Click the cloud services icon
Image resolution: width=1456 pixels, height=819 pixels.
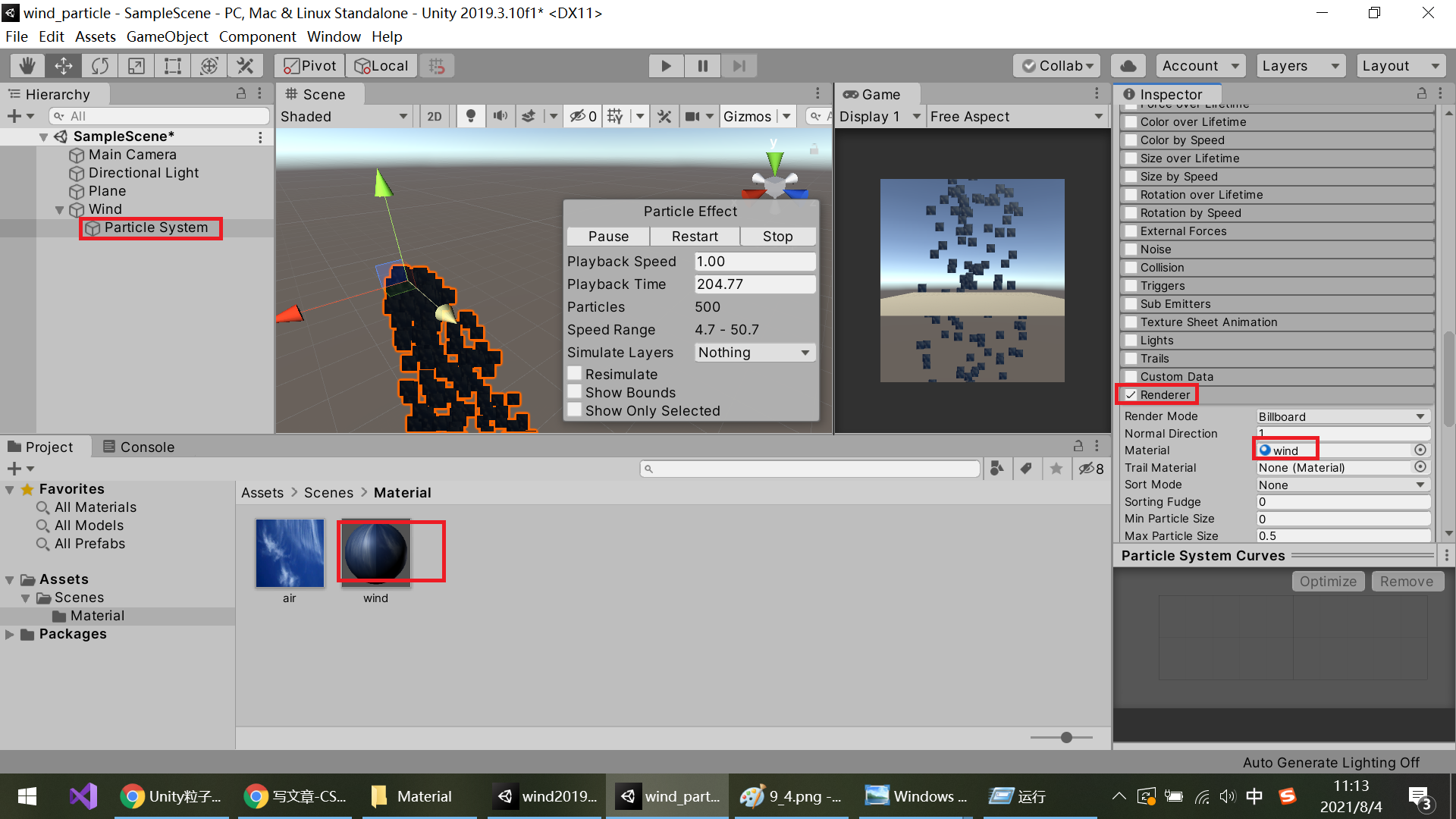tap(1128, 66)
